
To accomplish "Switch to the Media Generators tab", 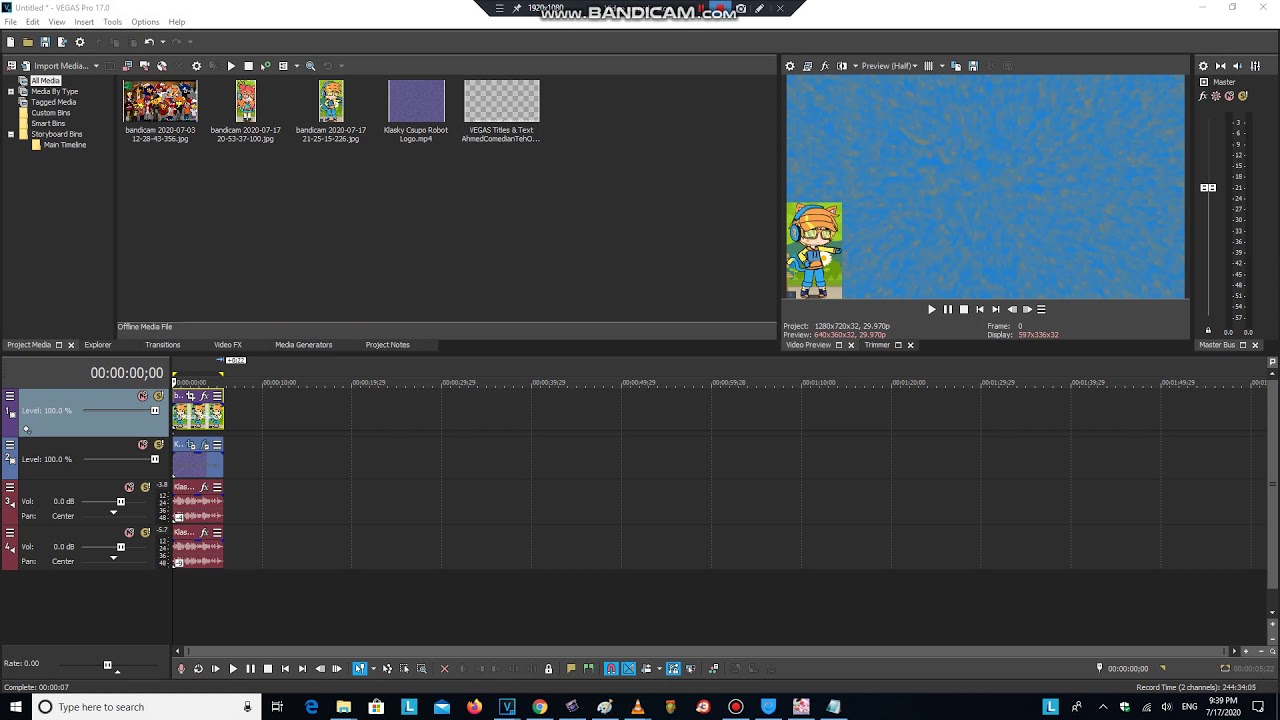I will (303, 345).
